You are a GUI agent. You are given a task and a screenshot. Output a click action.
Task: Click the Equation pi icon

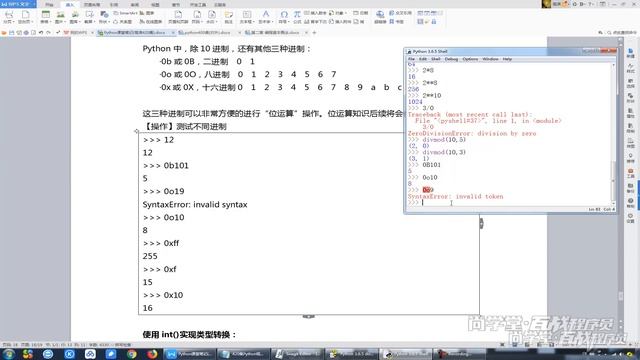297,14
